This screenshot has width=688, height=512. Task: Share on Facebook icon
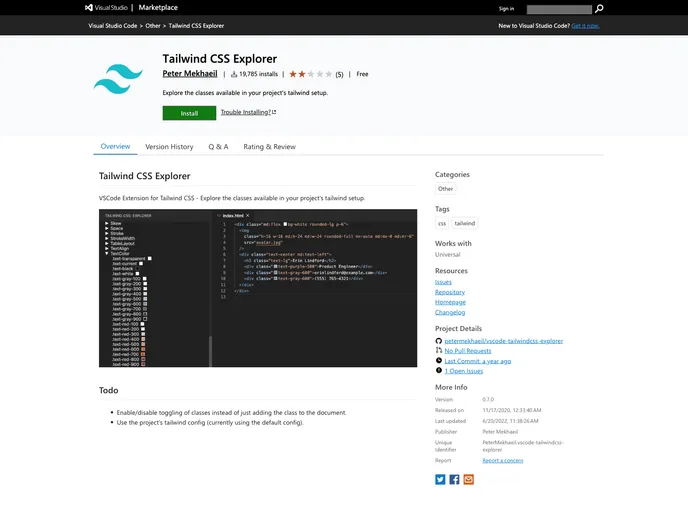[454, 480]
